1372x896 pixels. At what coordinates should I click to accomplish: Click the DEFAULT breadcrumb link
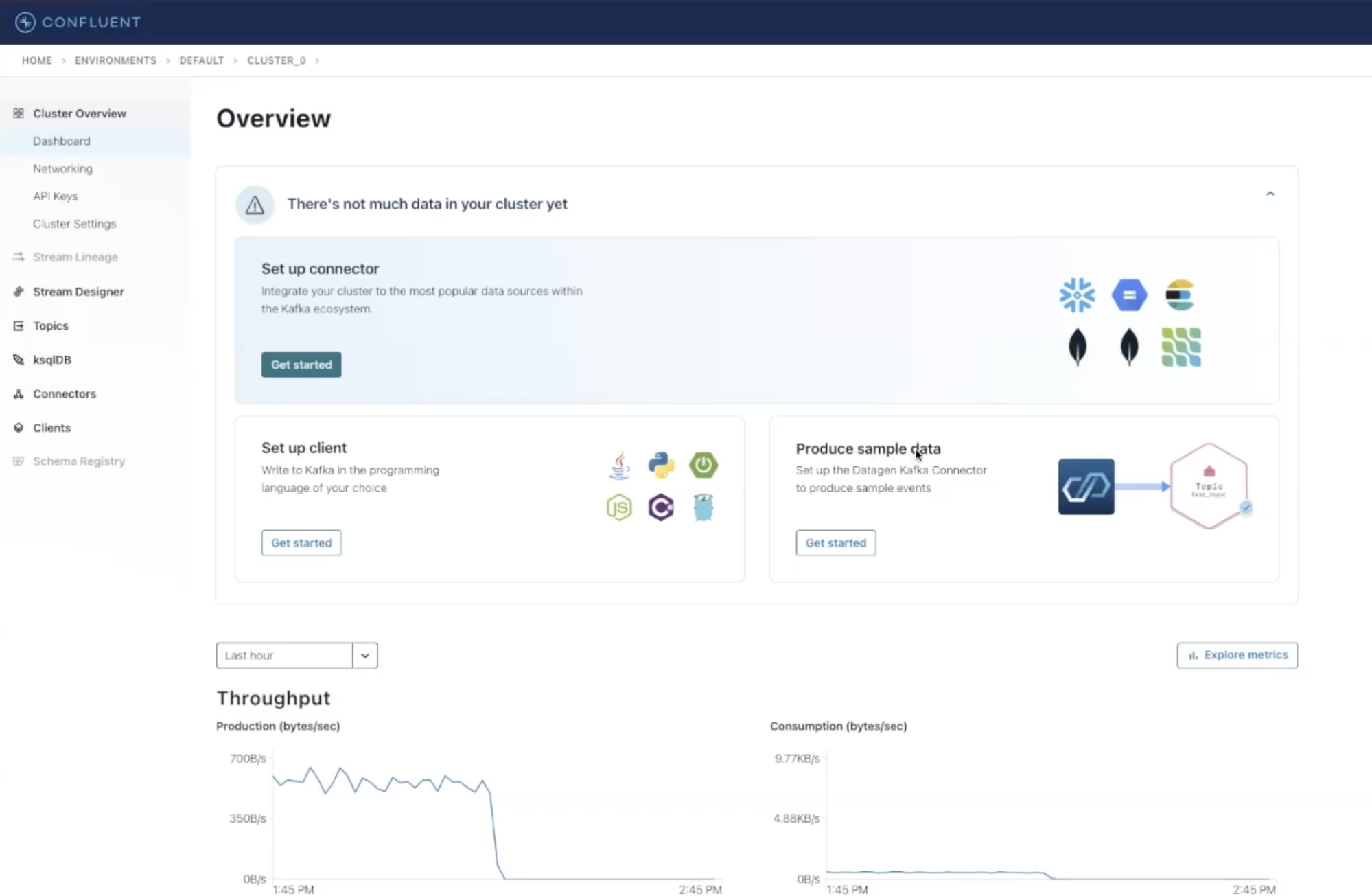[x=202, y=60]
